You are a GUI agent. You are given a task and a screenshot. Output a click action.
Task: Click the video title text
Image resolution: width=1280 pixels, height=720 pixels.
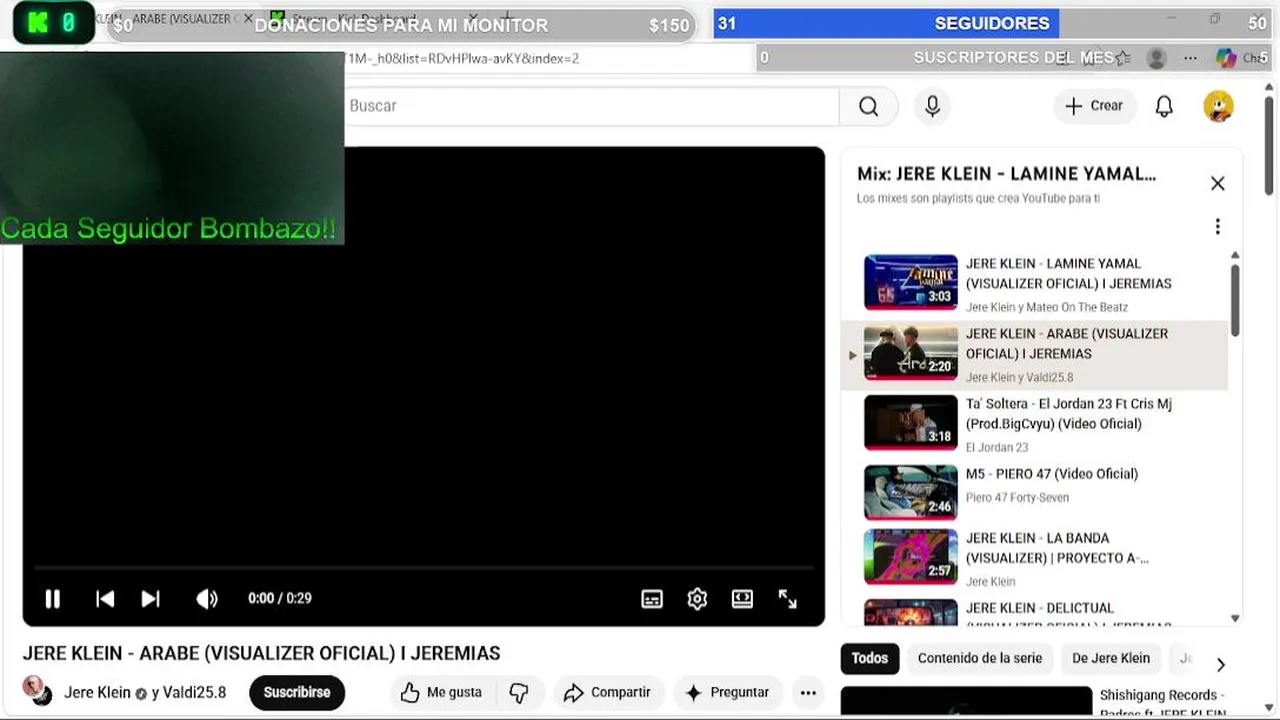click(x=261, y=653)
